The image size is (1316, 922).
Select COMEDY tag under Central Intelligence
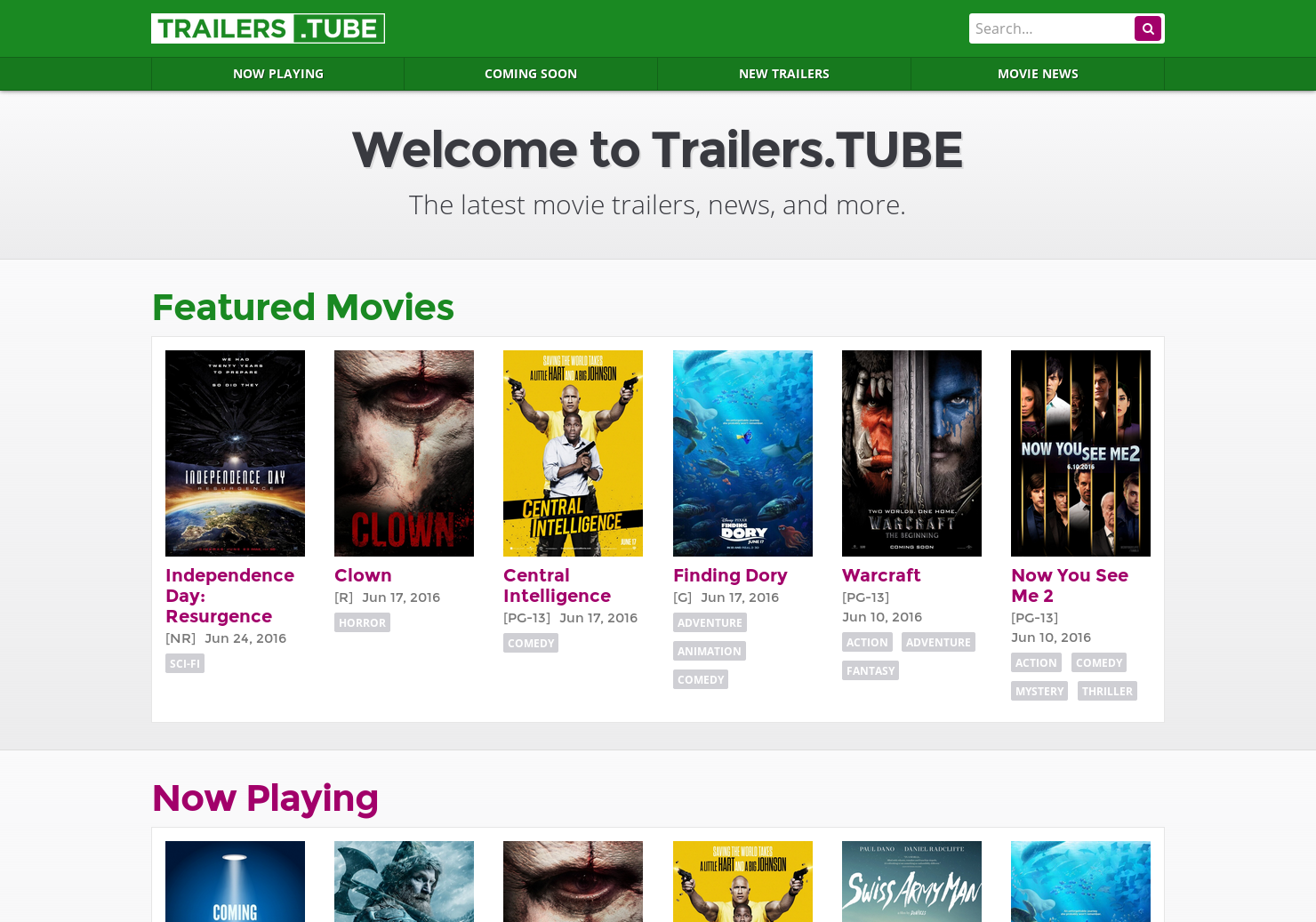point(531,643)
